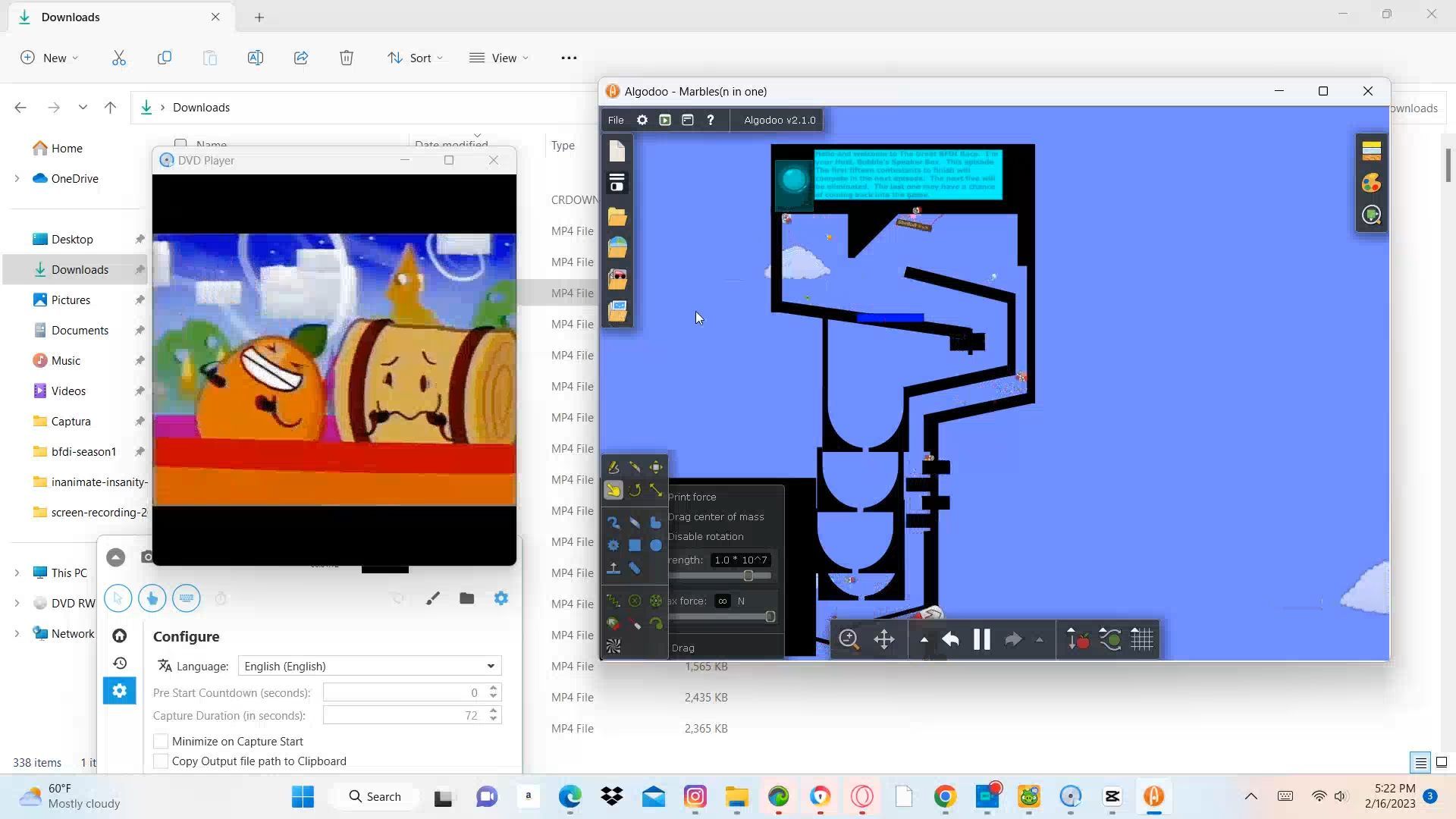Pause the Algodoo simulation
The image size is (1456, 819).
981,640
